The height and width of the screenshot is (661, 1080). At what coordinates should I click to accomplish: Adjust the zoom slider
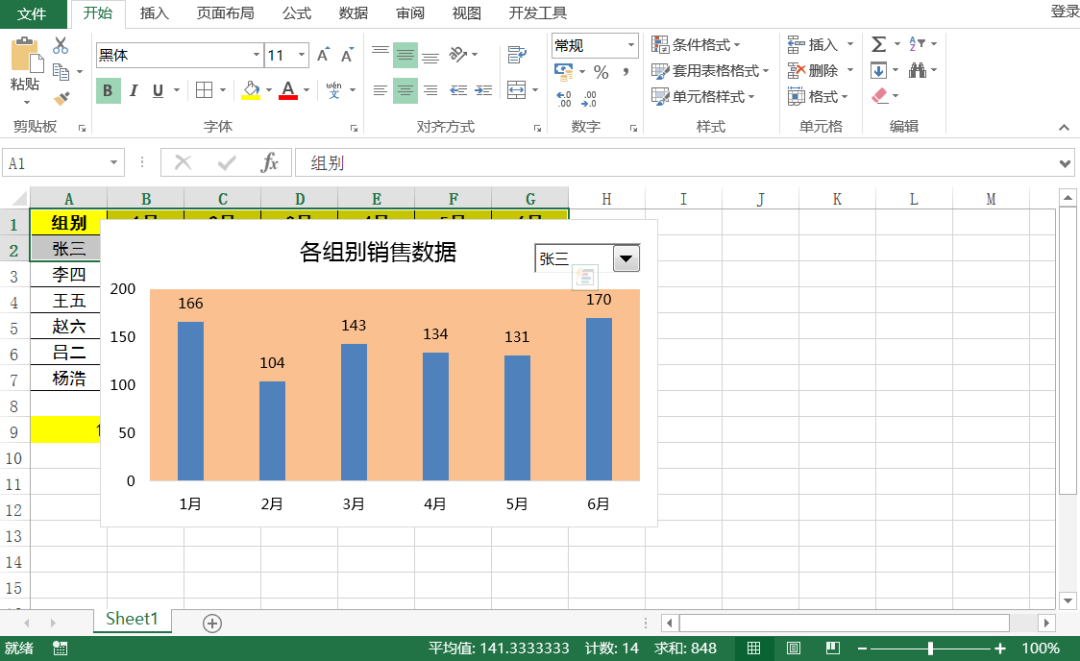click(931, 648)
